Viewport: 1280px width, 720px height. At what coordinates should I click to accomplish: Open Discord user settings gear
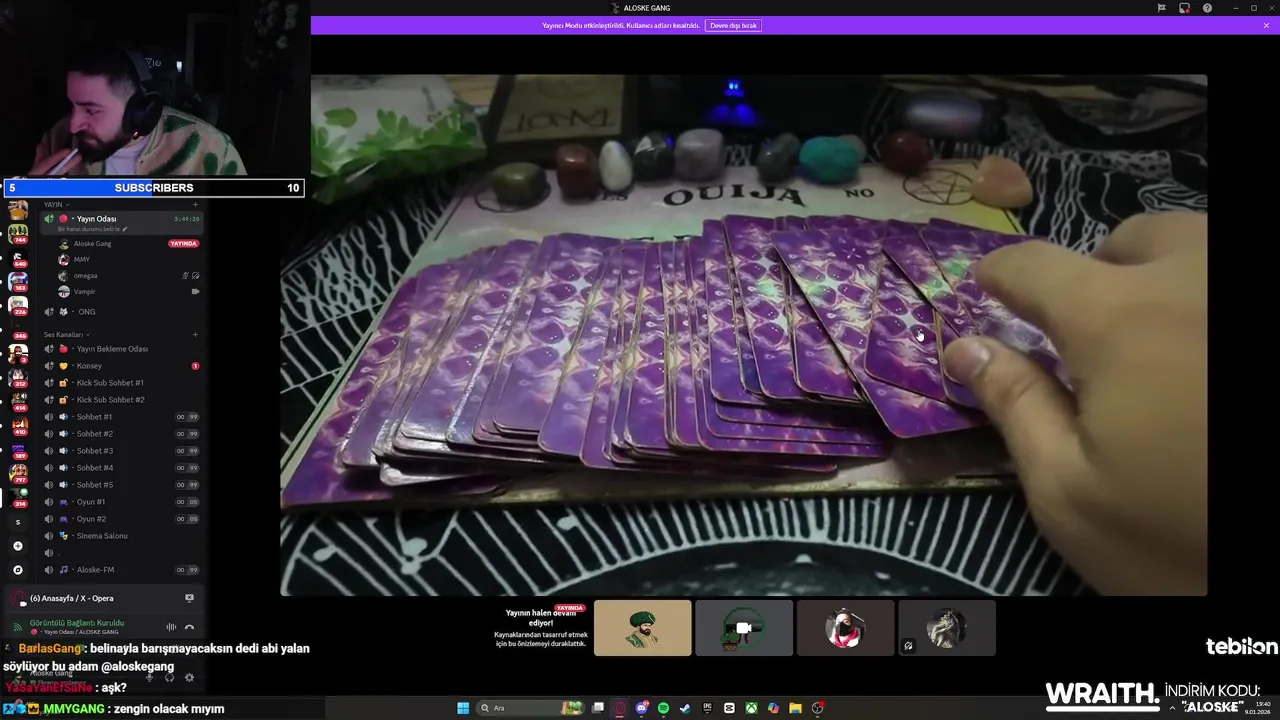click(x=189, y=677)
